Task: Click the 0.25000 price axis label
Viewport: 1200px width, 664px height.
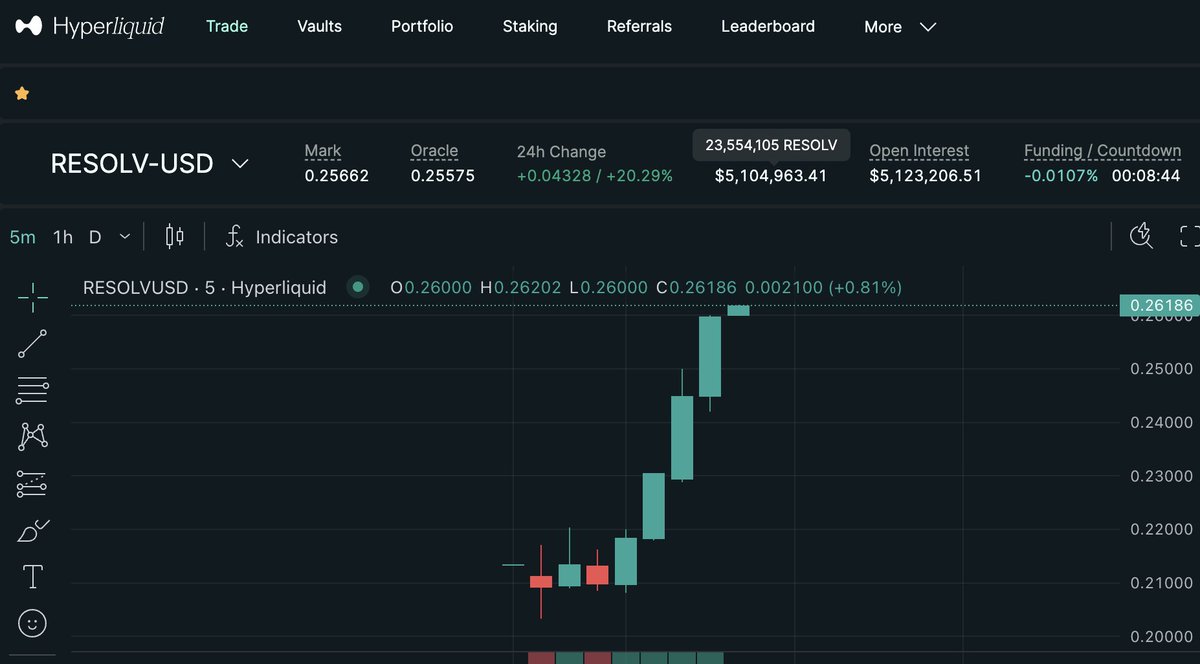Action: [x=1162, y=369]
